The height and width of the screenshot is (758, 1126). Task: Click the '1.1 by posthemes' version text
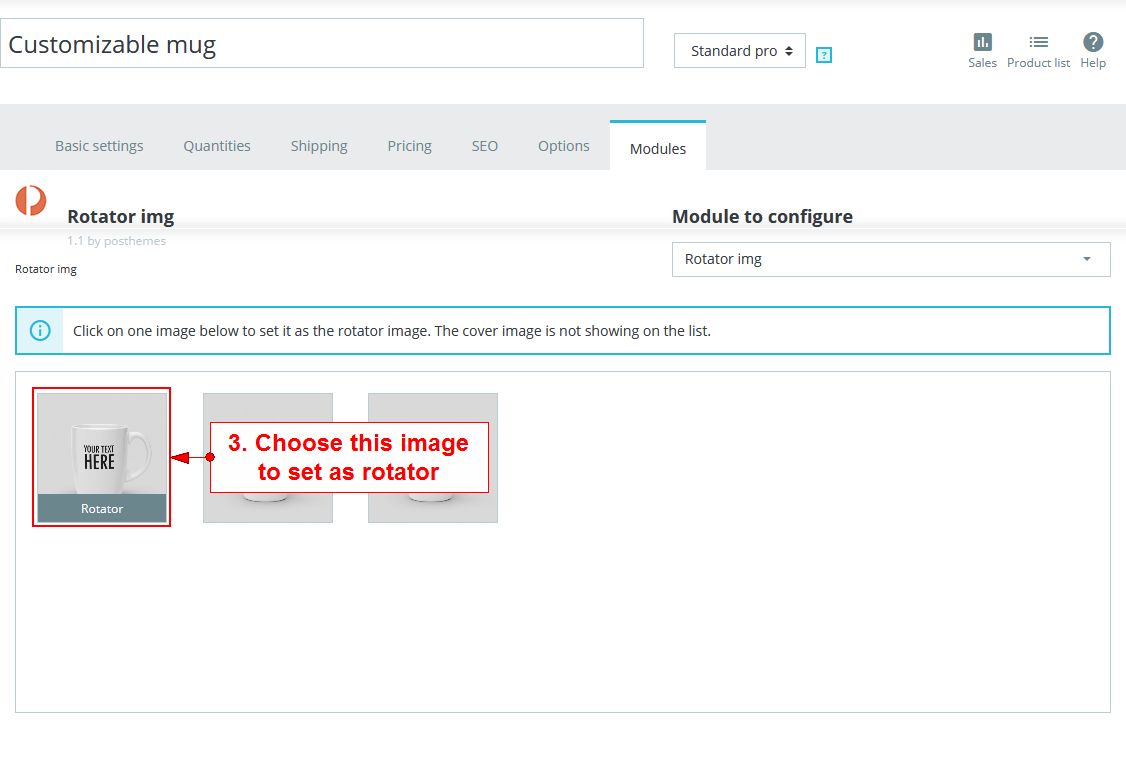tap(116, 241)
